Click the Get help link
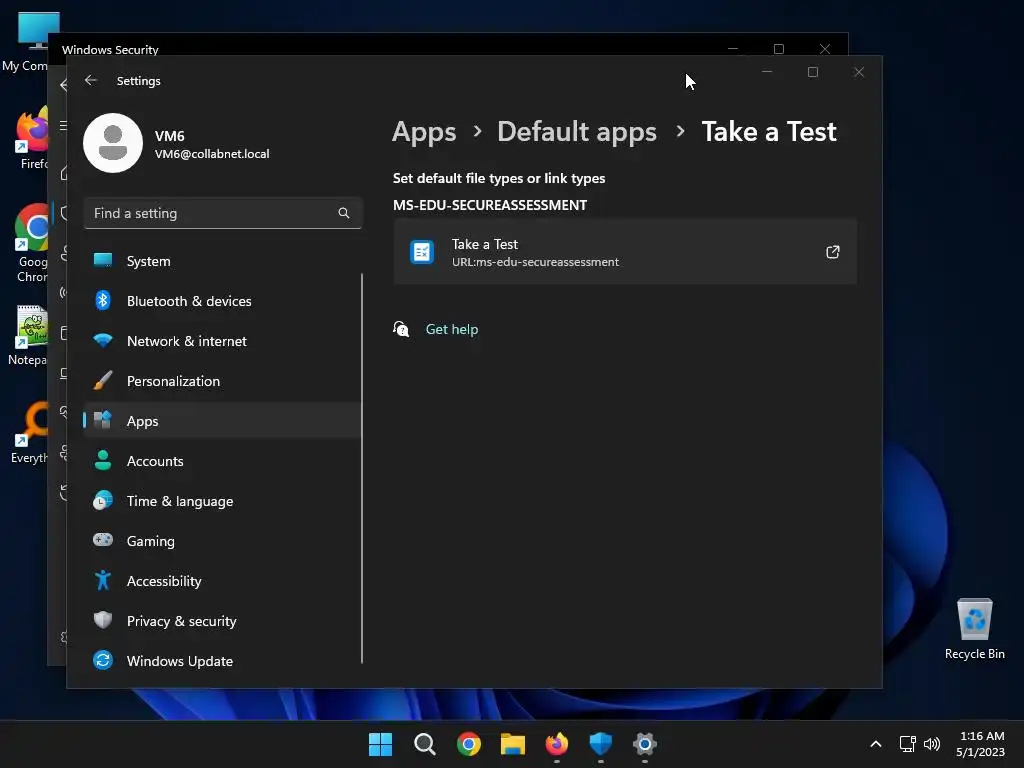The image size is (1024, 768). pyautogui.click(x=452, y=329)
